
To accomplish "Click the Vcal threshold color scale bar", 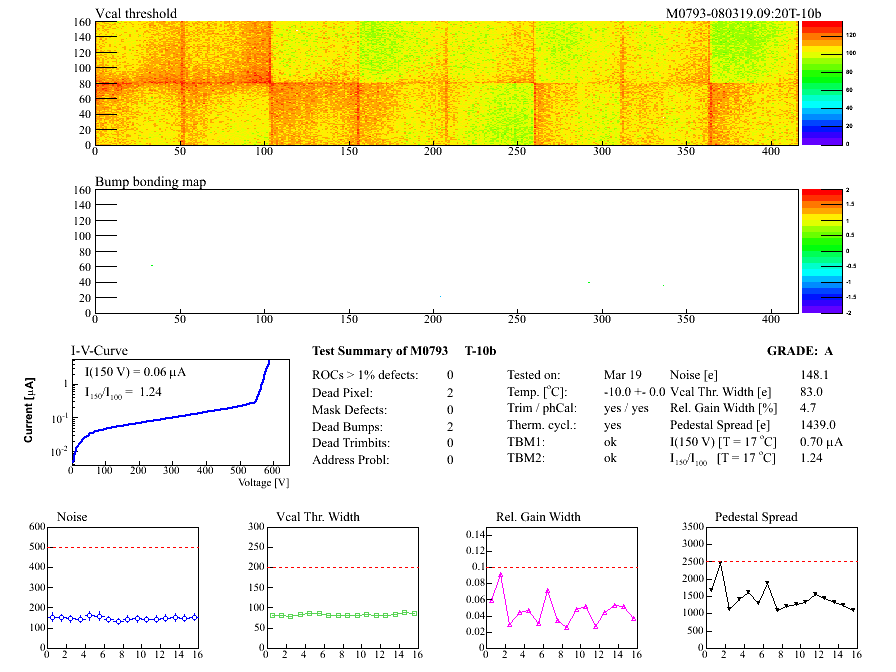I will click(x=812, y=82).
